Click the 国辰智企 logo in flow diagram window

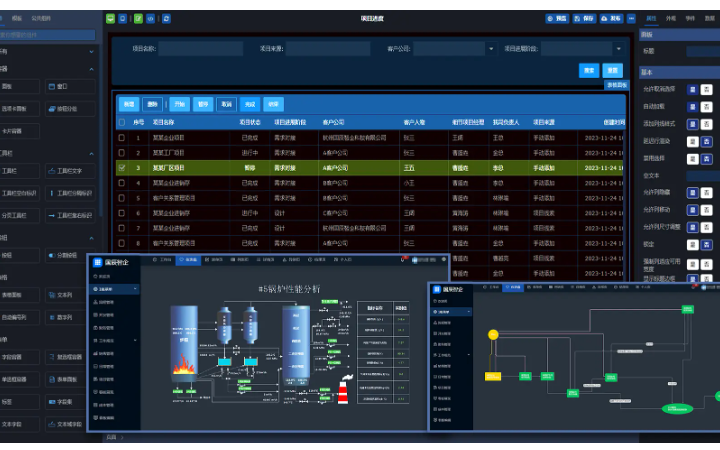click(x=448, y=289)
